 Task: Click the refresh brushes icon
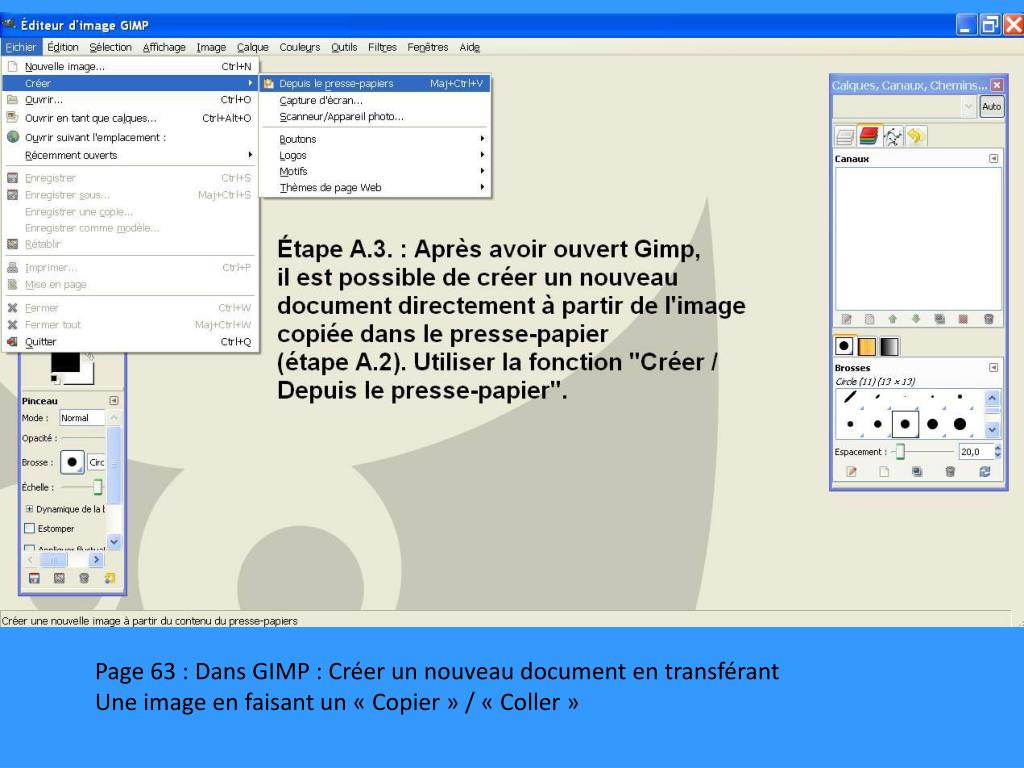tap(984, 472)
